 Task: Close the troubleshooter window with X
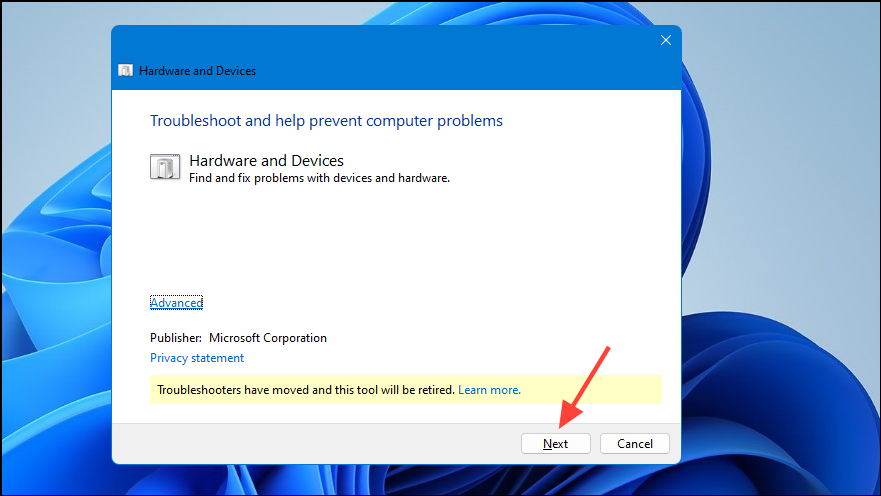[666, 40]
